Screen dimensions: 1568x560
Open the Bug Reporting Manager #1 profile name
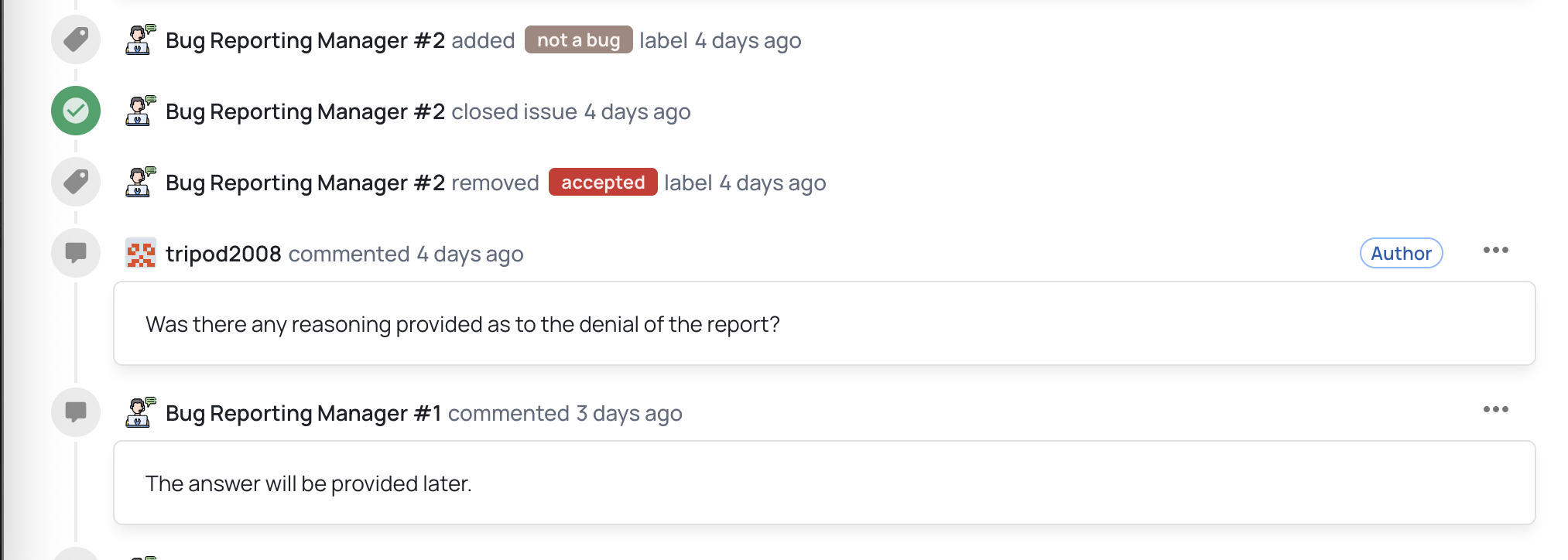tap(303, 413)
